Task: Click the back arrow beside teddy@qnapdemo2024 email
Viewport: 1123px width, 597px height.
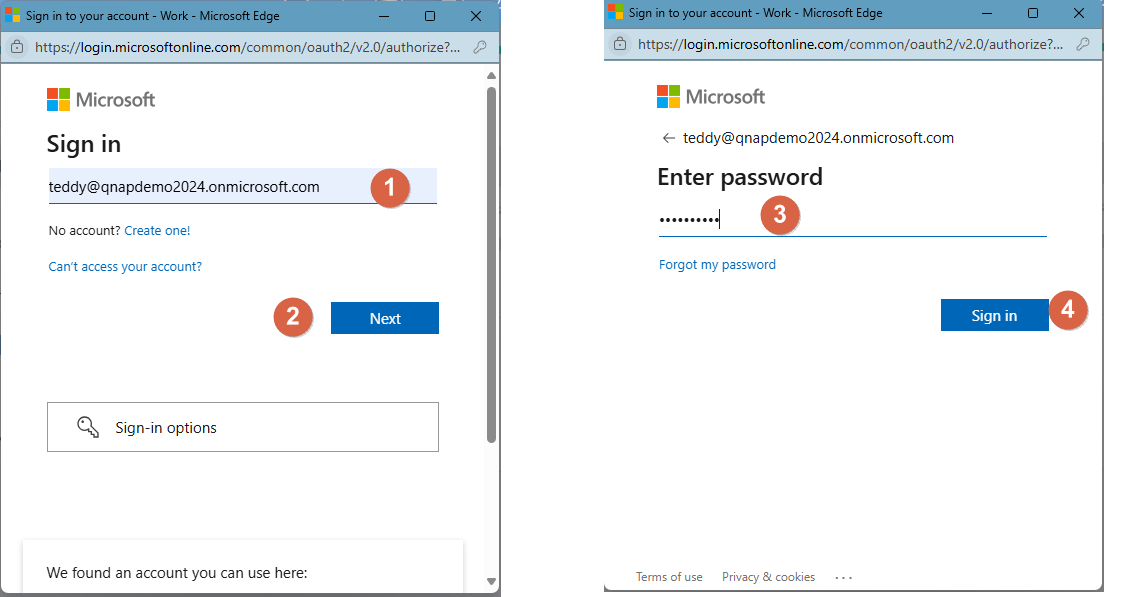Action: click(667, 138)
